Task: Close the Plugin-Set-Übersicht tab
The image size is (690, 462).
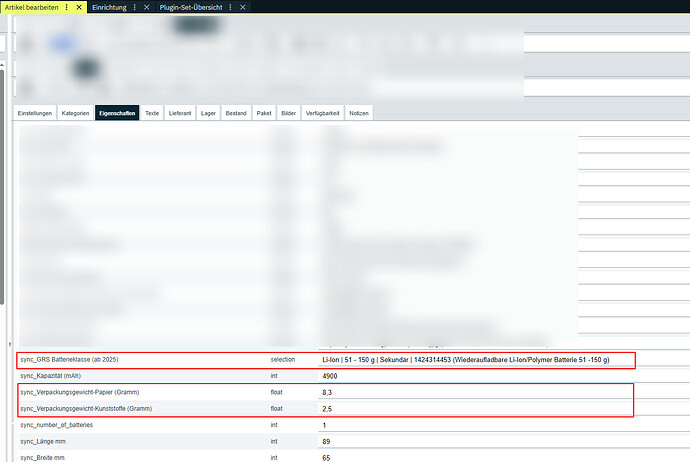Action: coord(244,7)
